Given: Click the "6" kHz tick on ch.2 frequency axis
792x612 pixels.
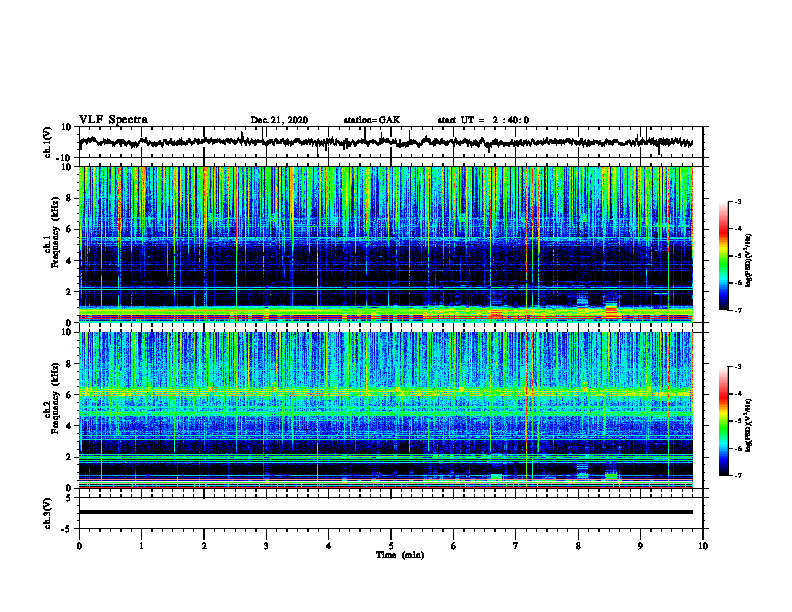Looking at the screenshot, I should click(70, 395).
